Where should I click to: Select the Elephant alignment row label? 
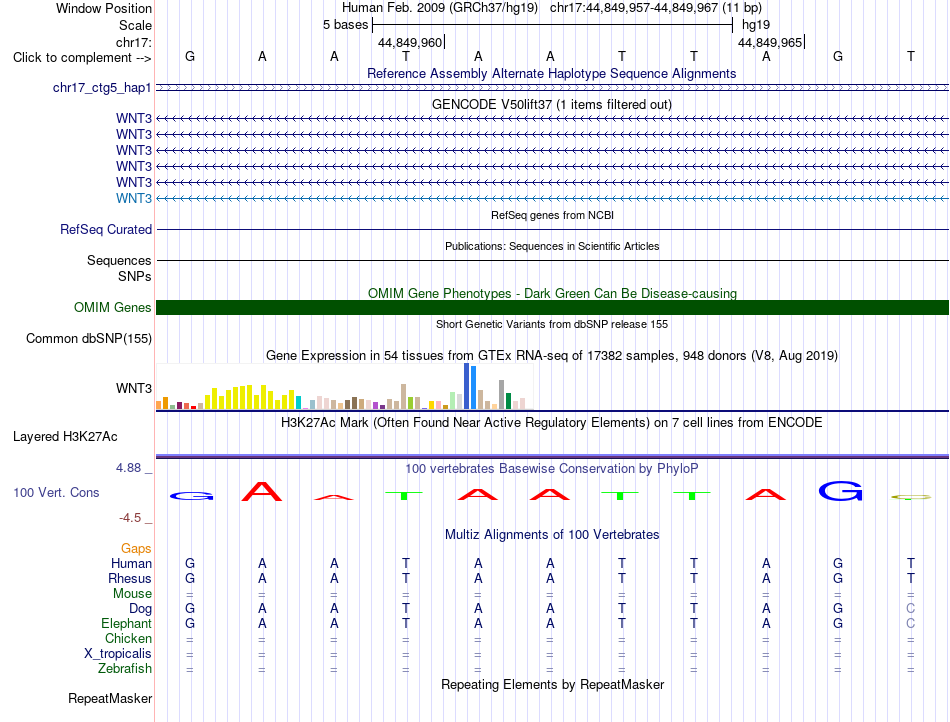(126, 623)
